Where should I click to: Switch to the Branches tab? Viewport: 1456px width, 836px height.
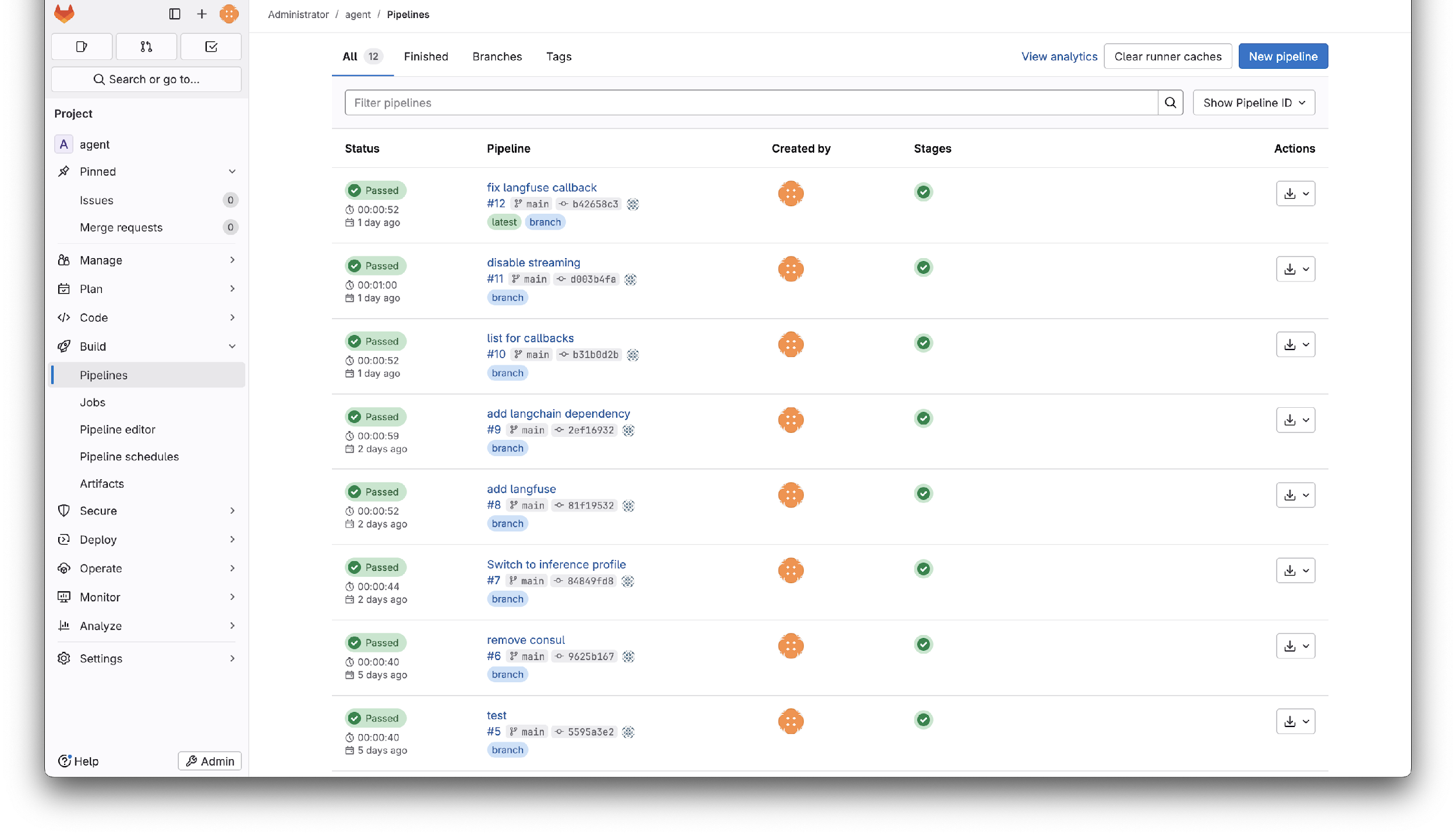[x=497, y=56]
